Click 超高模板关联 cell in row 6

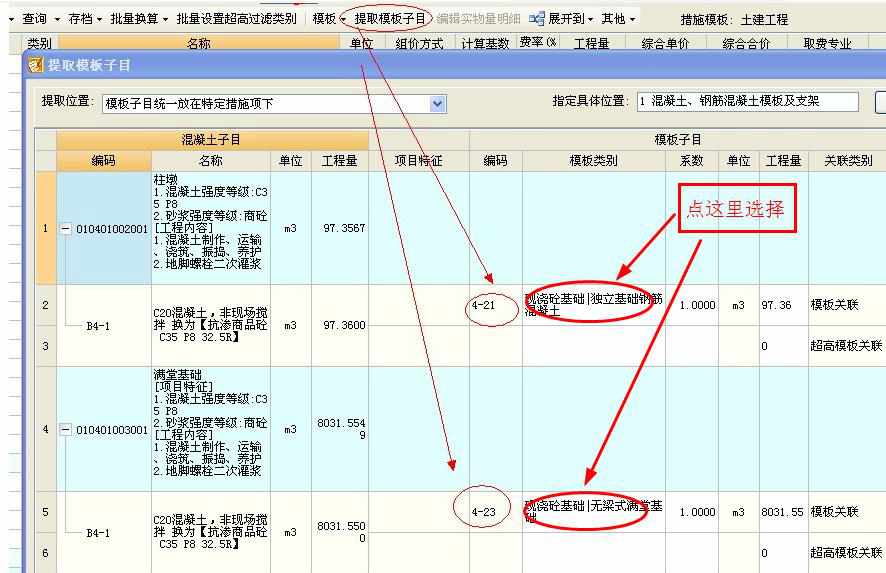[x=847, y=553]
